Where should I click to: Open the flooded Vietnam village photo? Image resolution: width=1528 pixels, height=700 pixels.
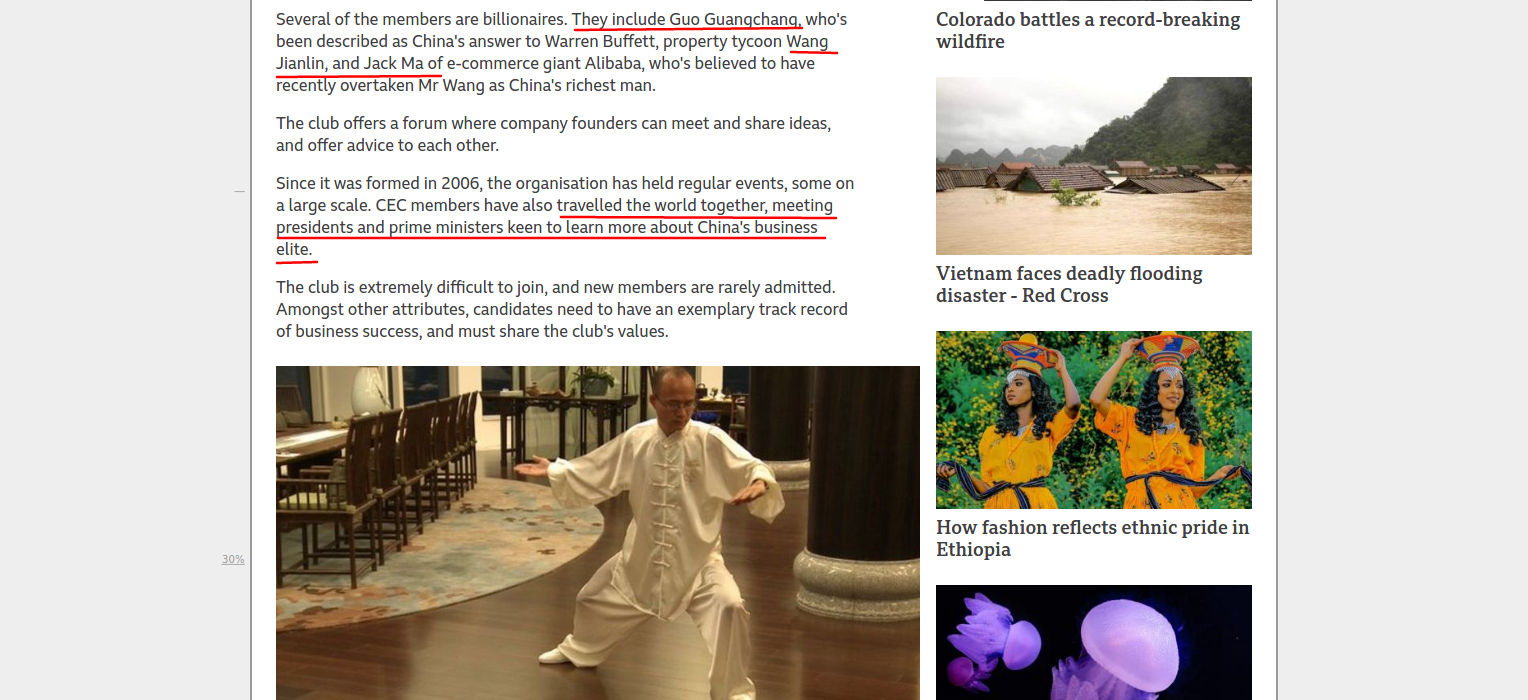[x=1094, y=166]
